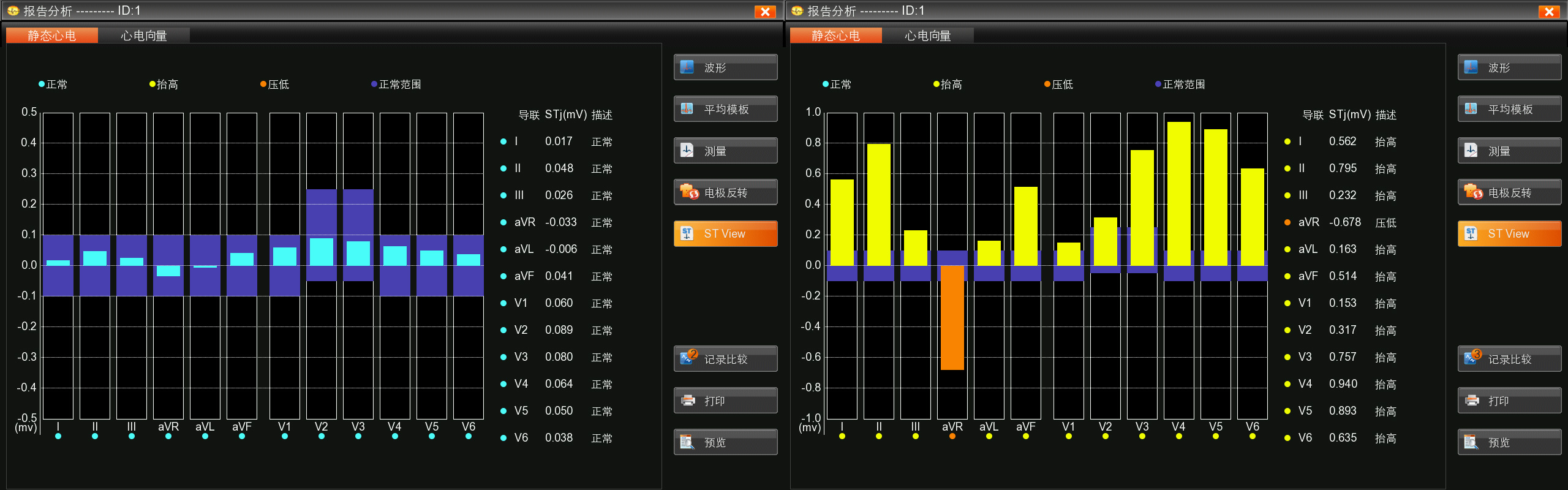This screenshot has height=490, width=1568.
Task: Click STj value 0.089 for V2 left
Action: [559, 330]
